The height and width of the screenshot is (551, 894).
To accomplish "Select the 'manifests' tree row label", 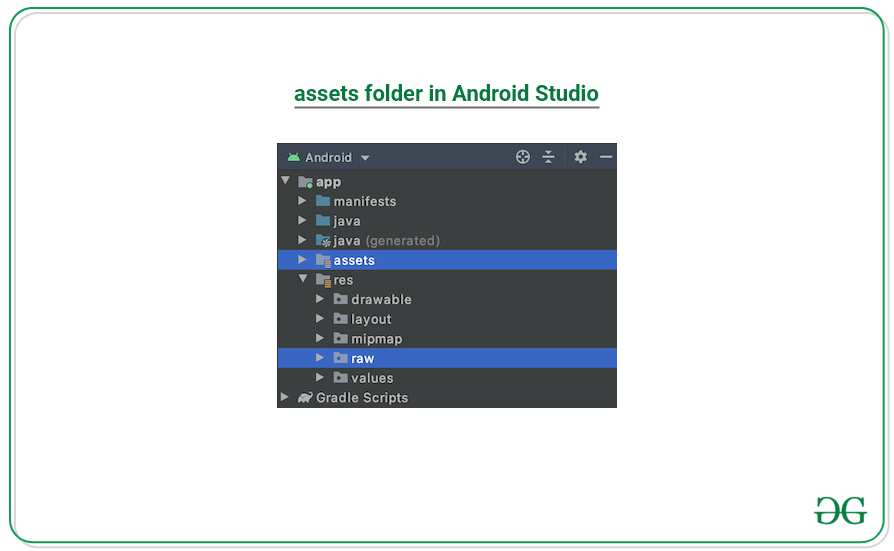I will pos(365,201).
